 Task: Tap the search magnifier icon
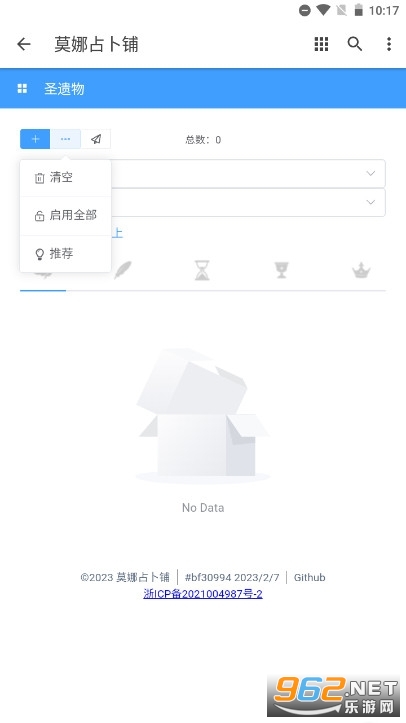(x=354, y=44)
